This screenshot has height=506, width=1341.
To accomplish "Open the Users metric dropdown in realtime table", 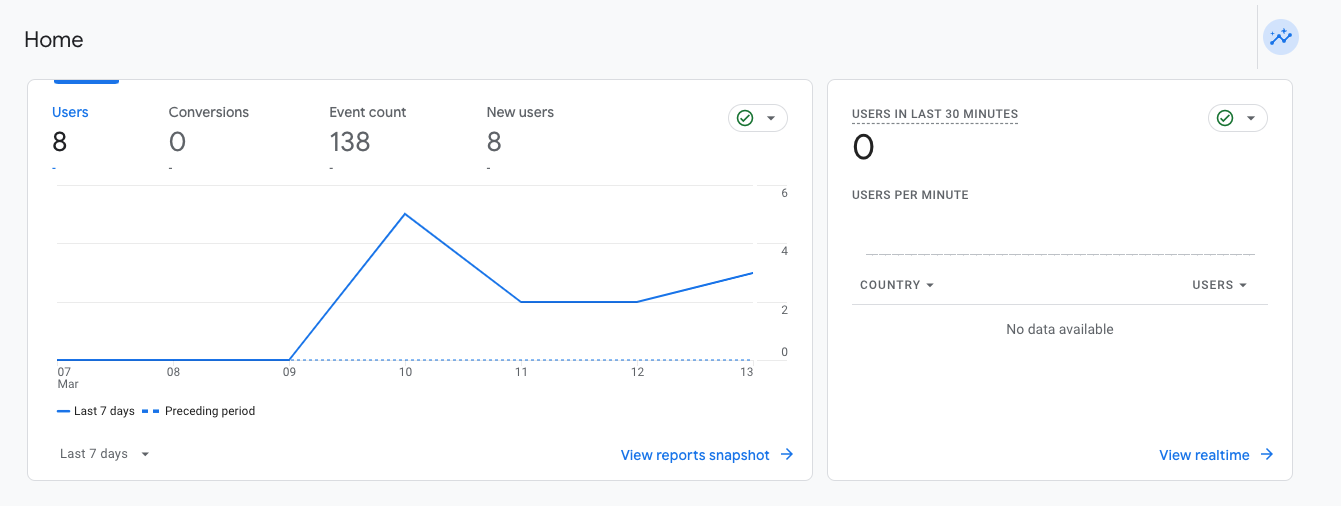I will [1220, 285].
